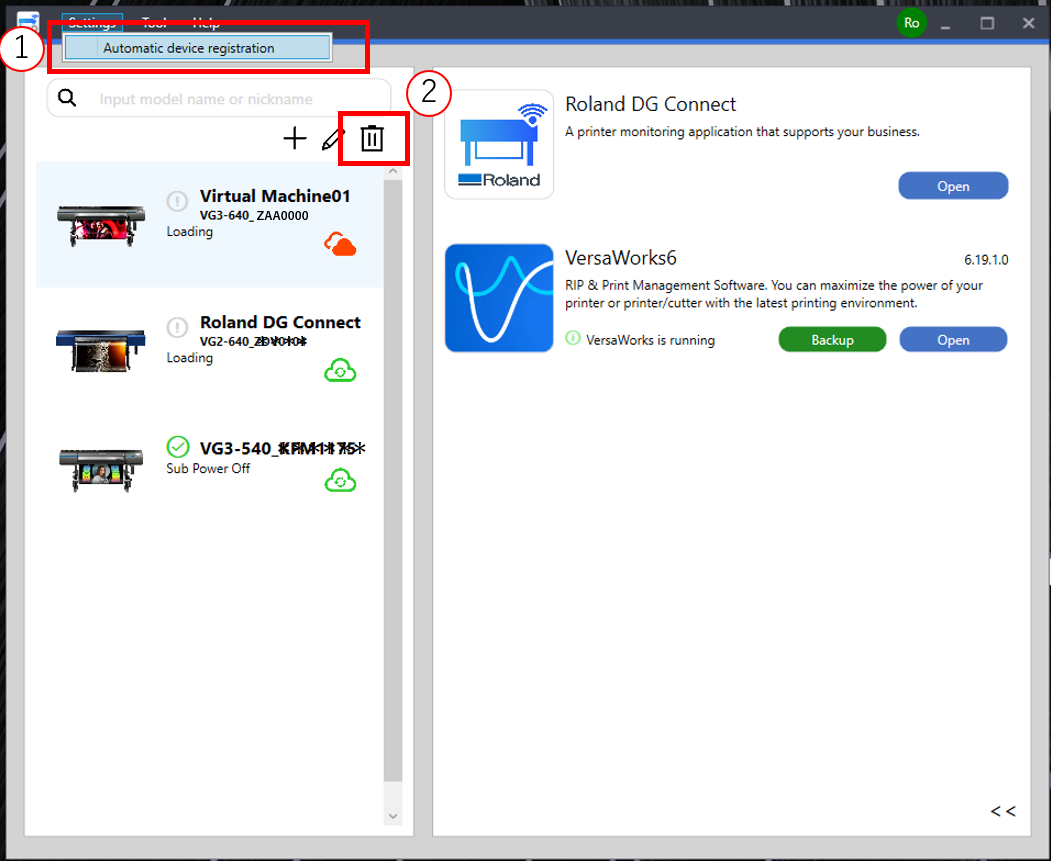Click the device list scroll up arrow
The height and width of the screenshot is (861, 1051).
pyautogui.click(x=393, y=171)
